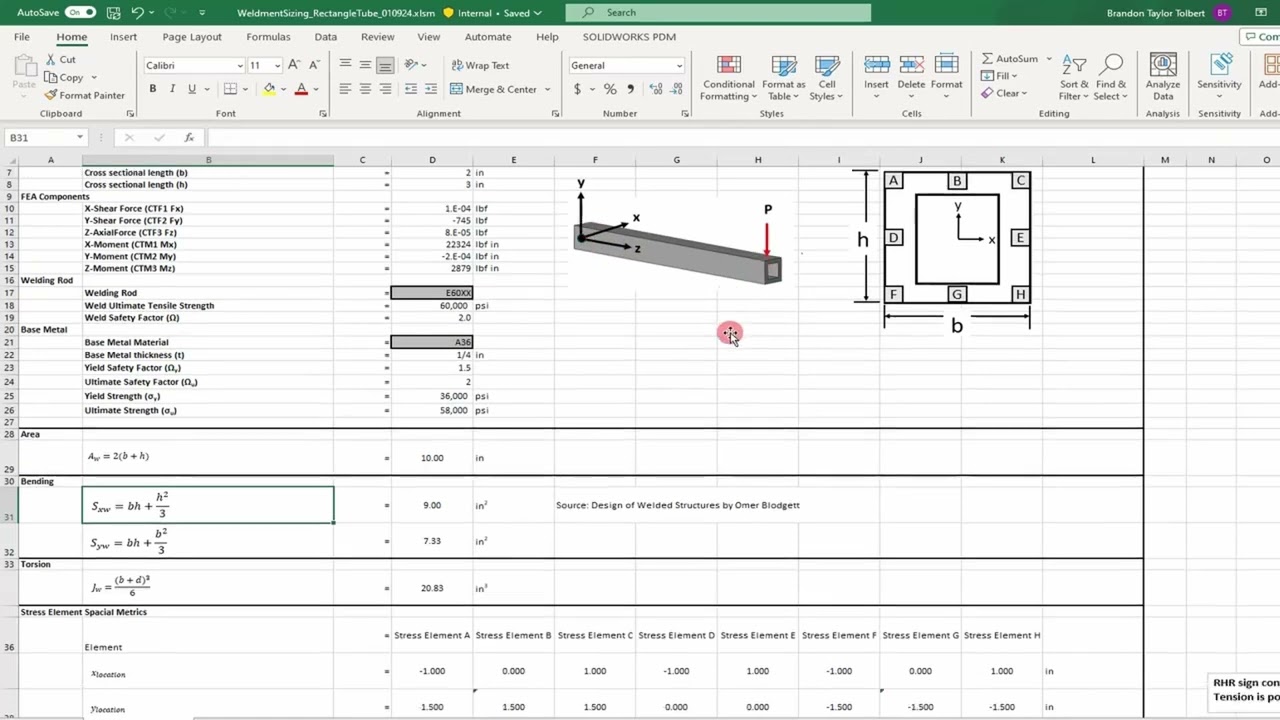The width and height of the screenshot is (1280, 720).
Task: Open the Borders dropdown
Action: (x=244, y=89)
